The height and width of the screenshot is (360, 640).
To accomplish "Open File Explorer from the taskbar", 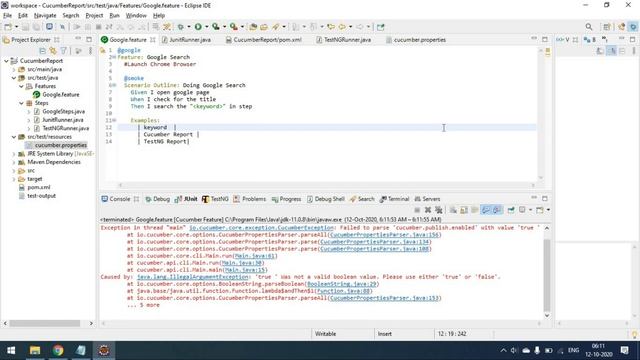I will pos(35,350).
